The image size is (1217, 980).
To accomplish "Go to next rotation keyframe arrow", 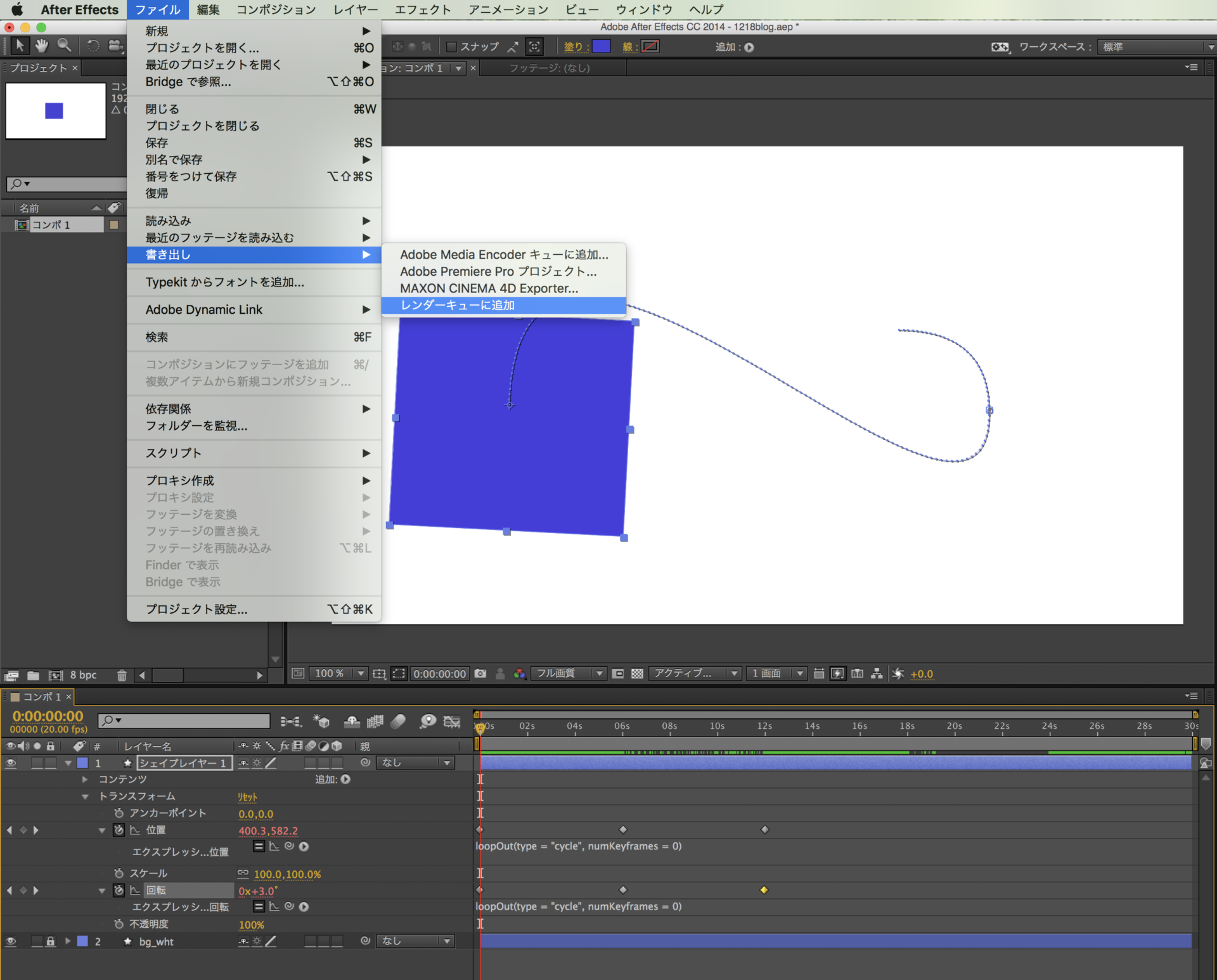I will click(36, 890).
